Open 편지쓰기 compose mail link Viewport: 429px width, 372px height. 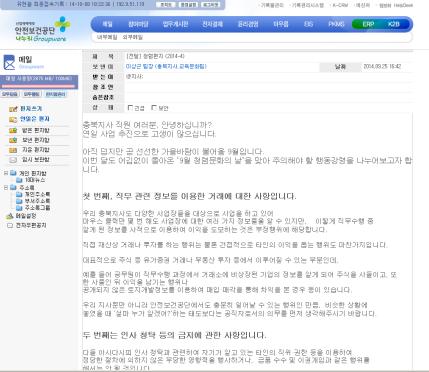[31, 109]
